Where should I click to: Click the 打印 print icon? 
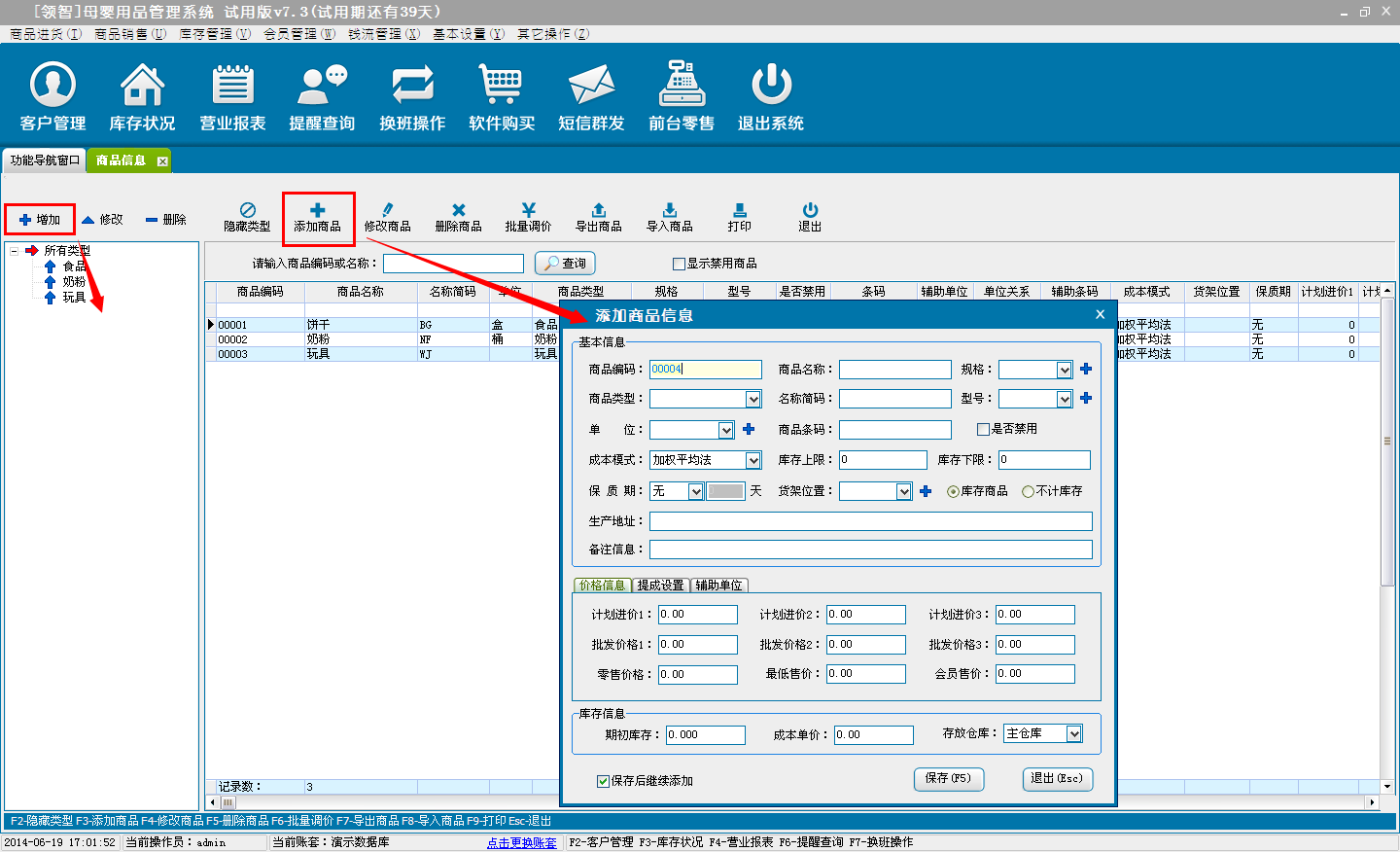pos(739,217)
